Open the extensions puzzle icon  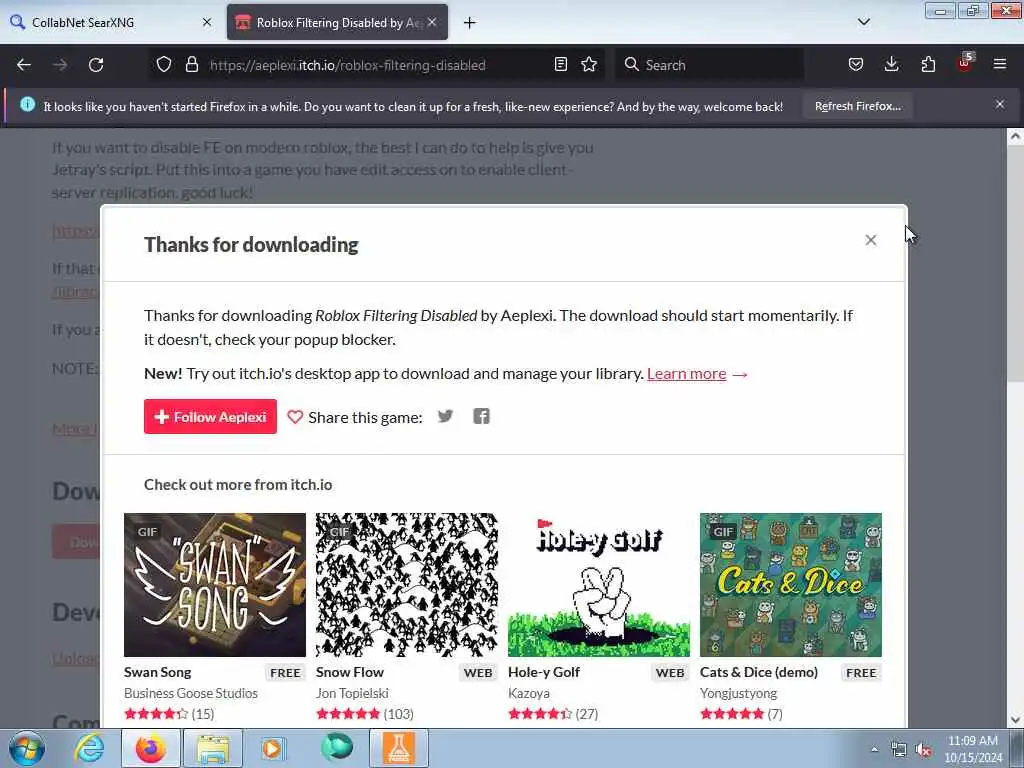928,64
